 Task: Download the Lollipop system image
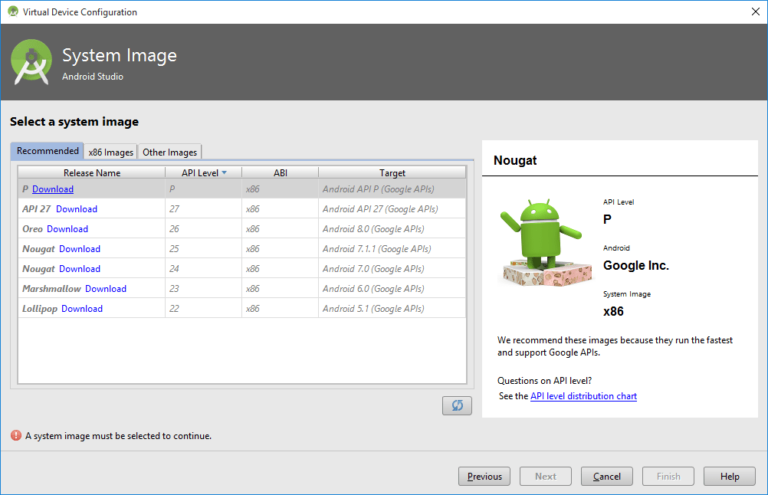click(82, 309)
